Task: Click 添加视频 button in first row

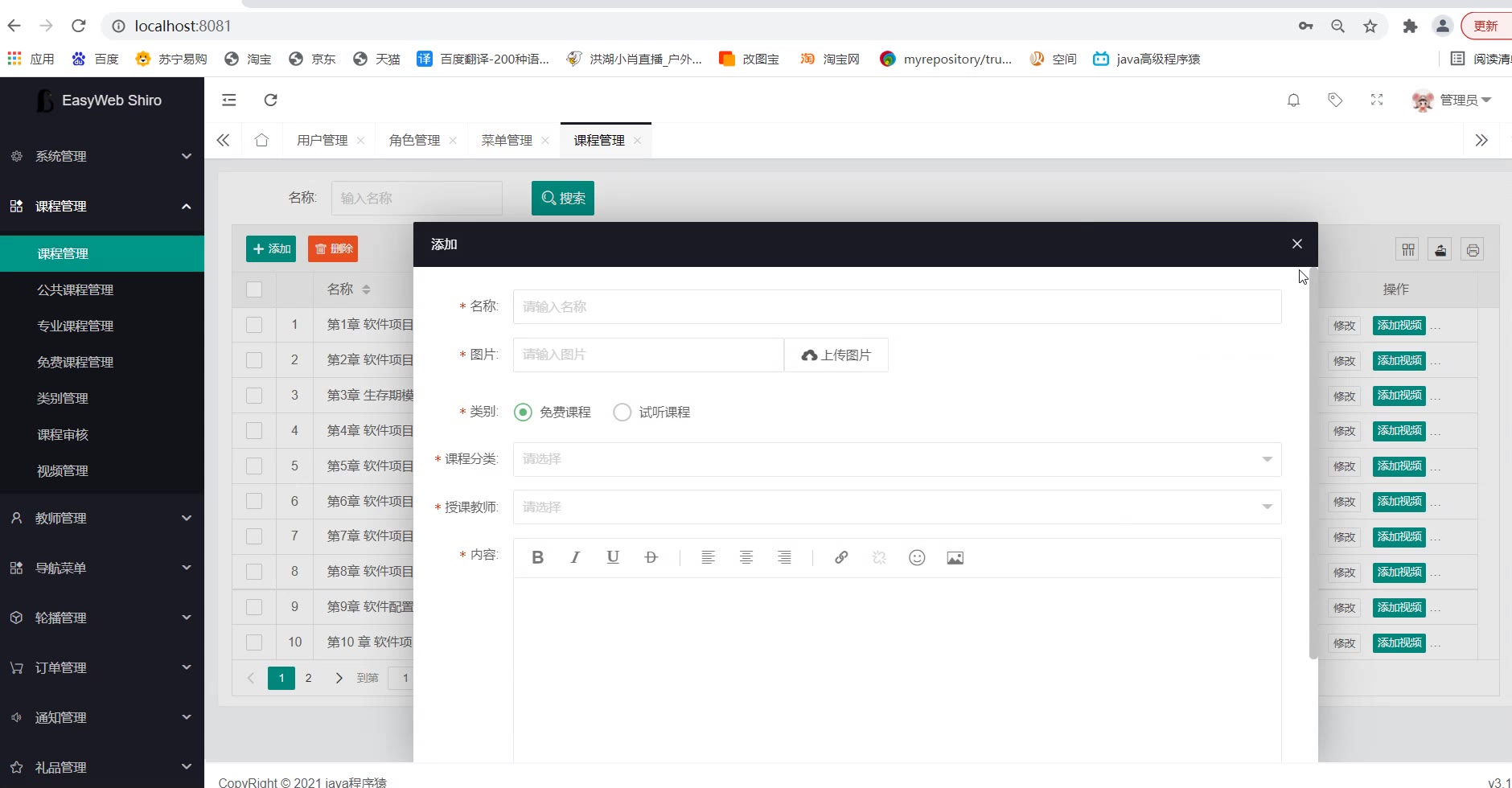Action: pyautogui.click(x=1399, y=326)
